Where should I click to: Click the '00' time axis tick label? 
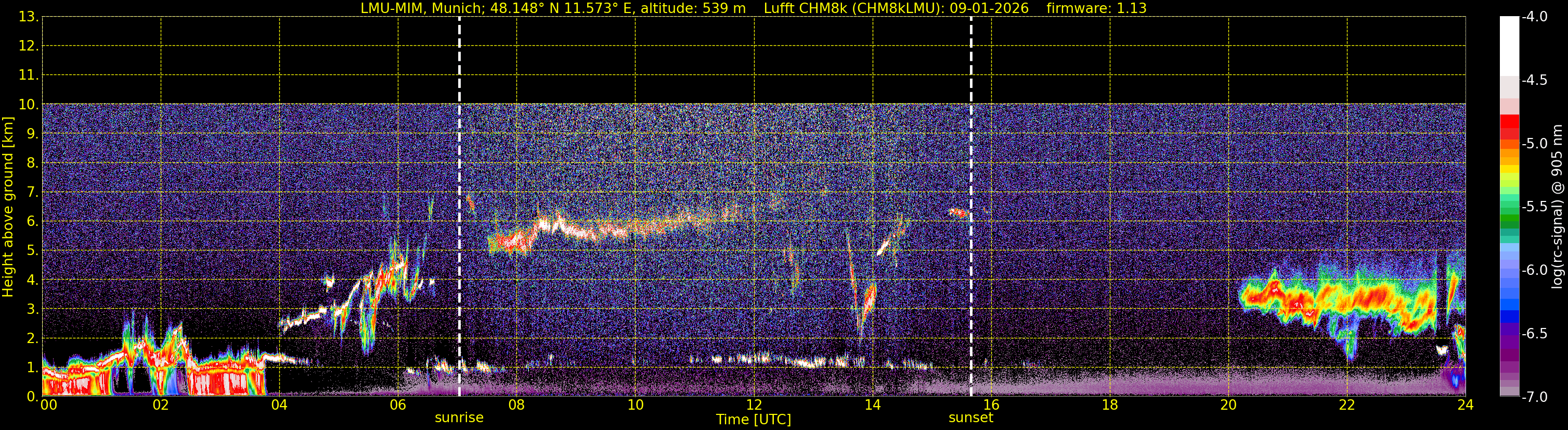coord(49,405)
